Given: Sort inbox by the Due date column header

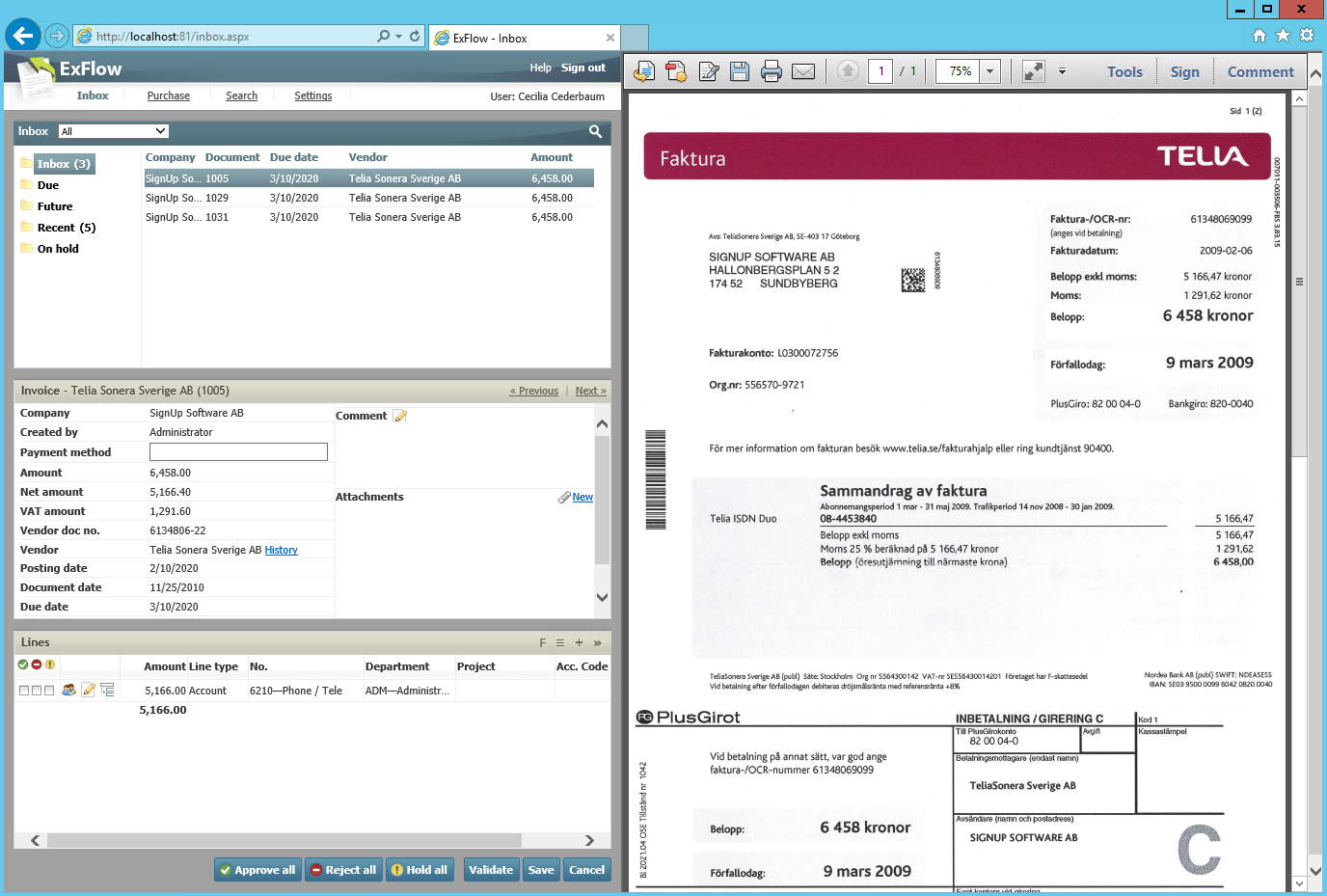Looking at the screenshot, I should pyautogui.click(x=294, y=157).
